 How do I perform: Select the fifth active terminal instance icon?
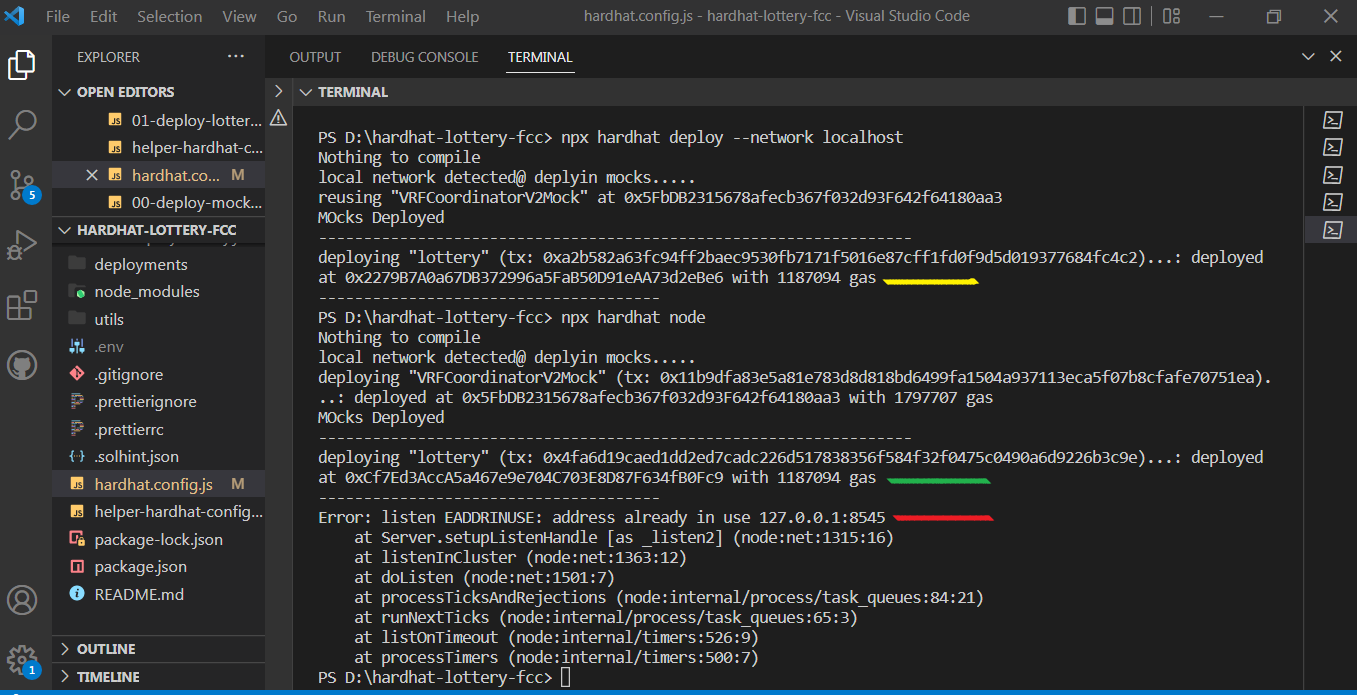tap(1332, 230)
